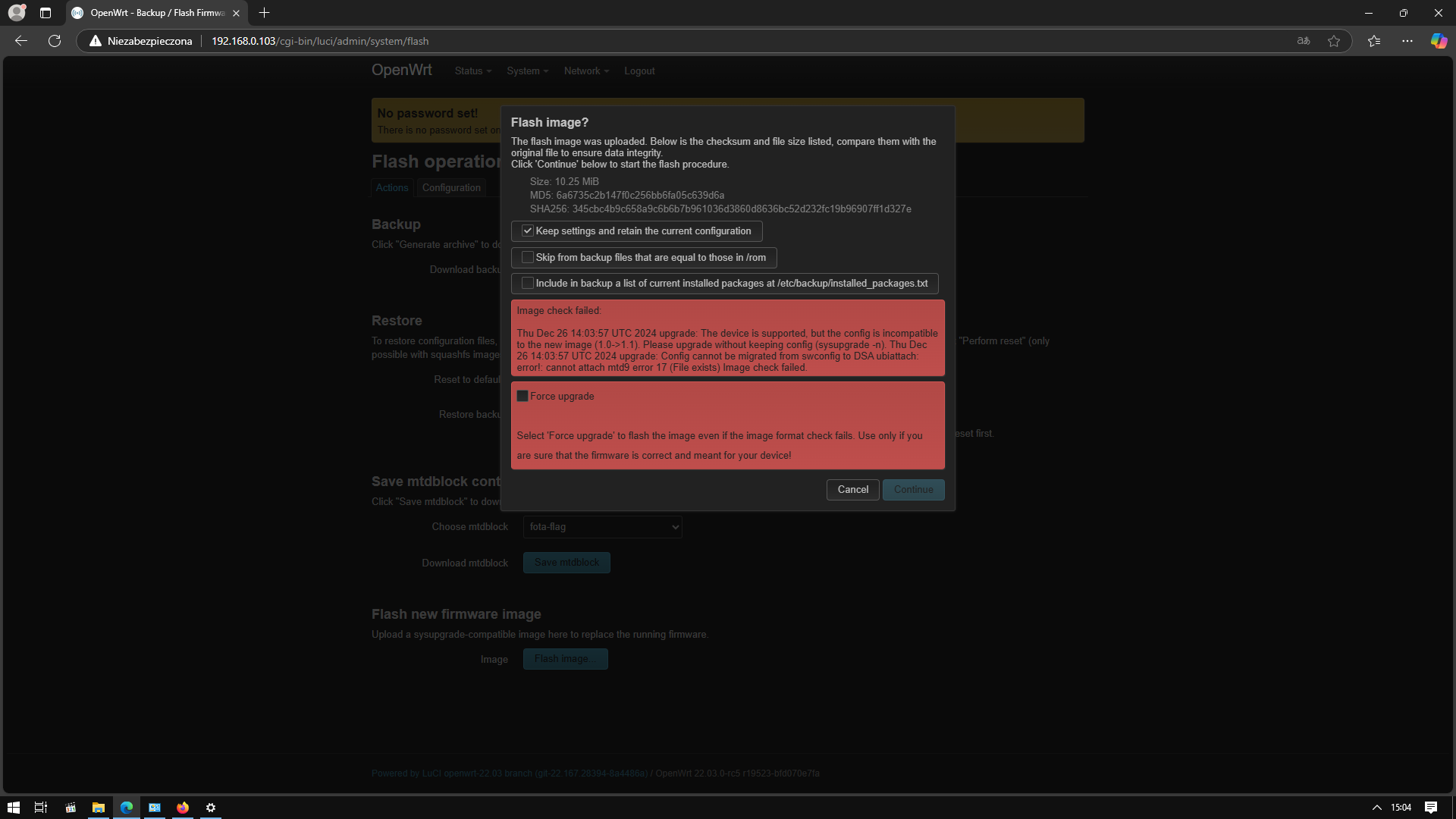1456x819 pixels.
Task: Click the SHA256 checksum text
Action: tap(720, 209)
